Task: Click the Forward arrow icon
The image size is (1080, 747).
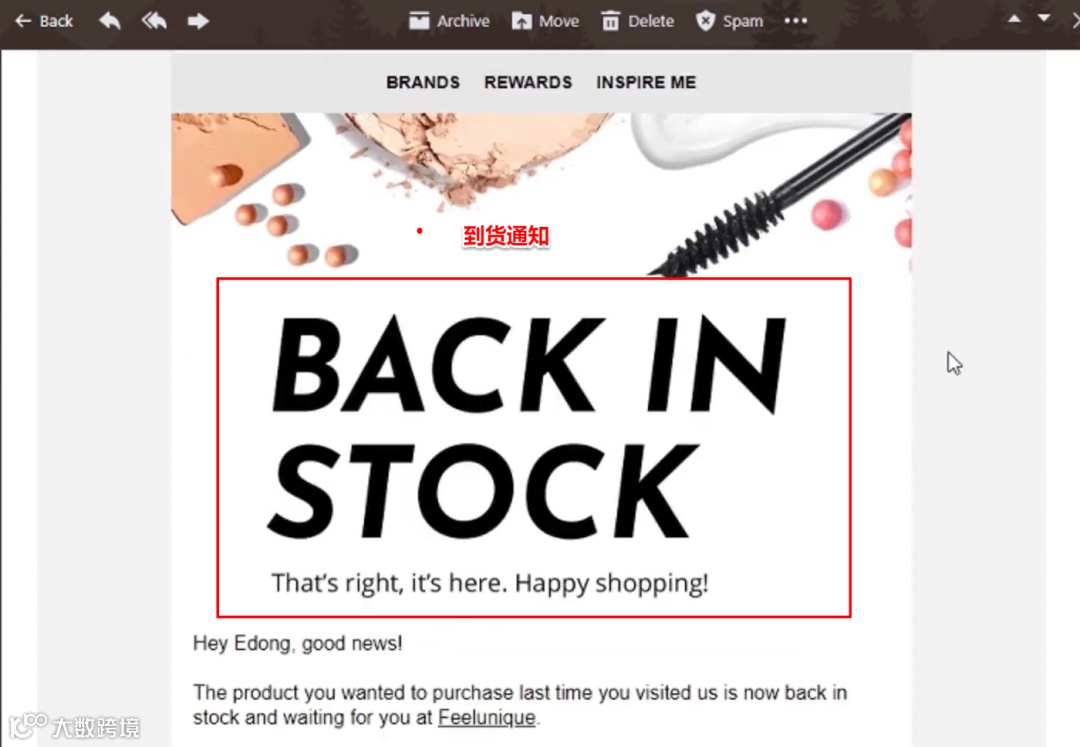Action: click(198, 21)
